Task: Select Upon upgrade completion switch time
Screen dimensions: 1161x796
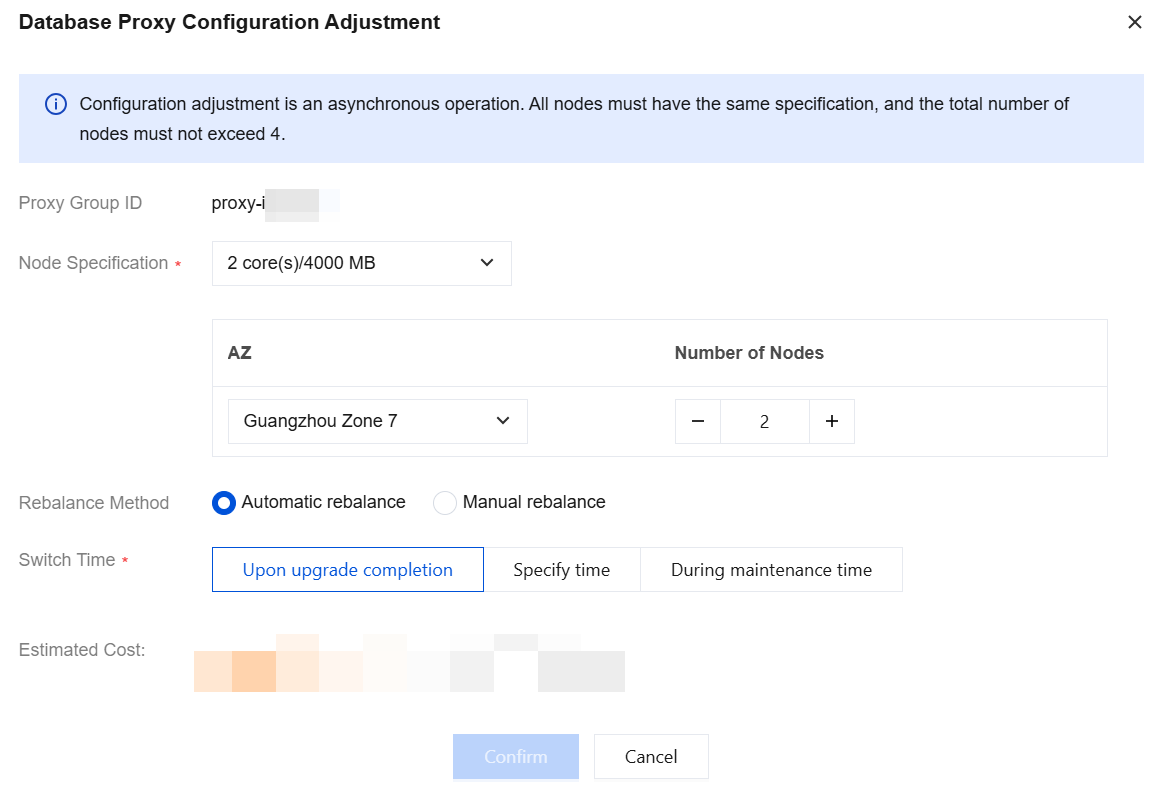Action: point(348,569)
